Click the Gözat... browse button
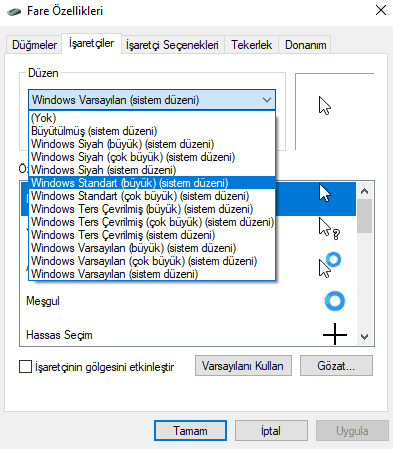The width and height of the screenshot is (393, 449). pyautogui.click(x=336, y=366)
